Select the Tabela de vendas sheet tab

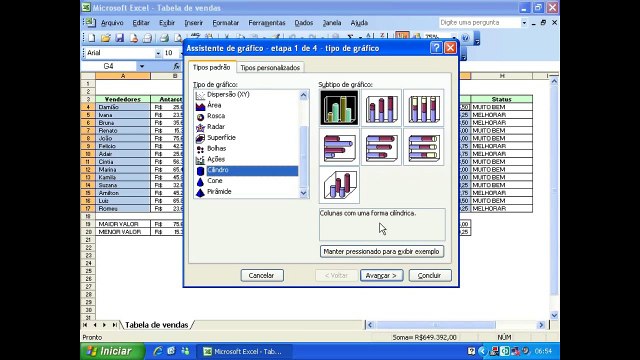(156, 325)
